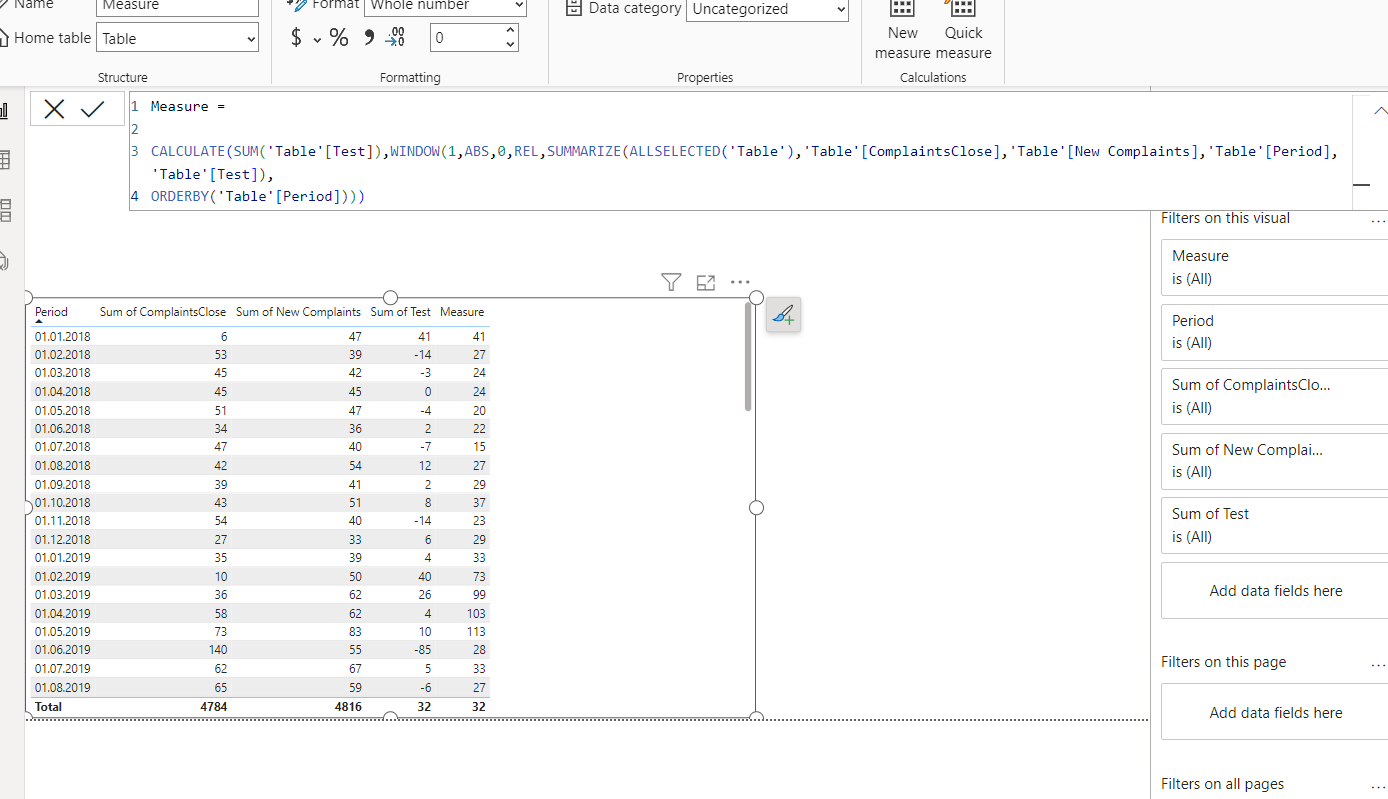Switch to Model view in the left sidebar
The image size is (1388, 799).
point(5,210)
